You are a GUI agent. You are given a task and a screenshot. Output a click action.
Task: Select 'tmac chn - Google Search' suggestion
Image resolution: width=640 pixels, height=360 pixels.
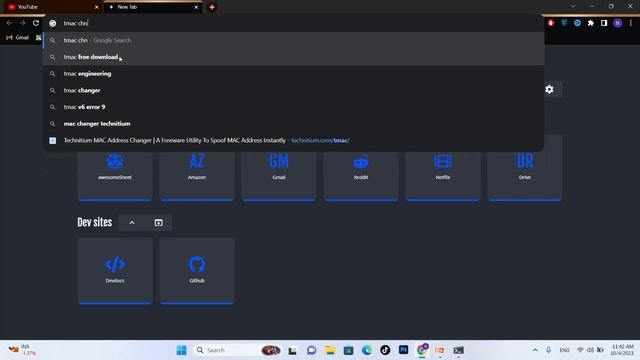293,40
